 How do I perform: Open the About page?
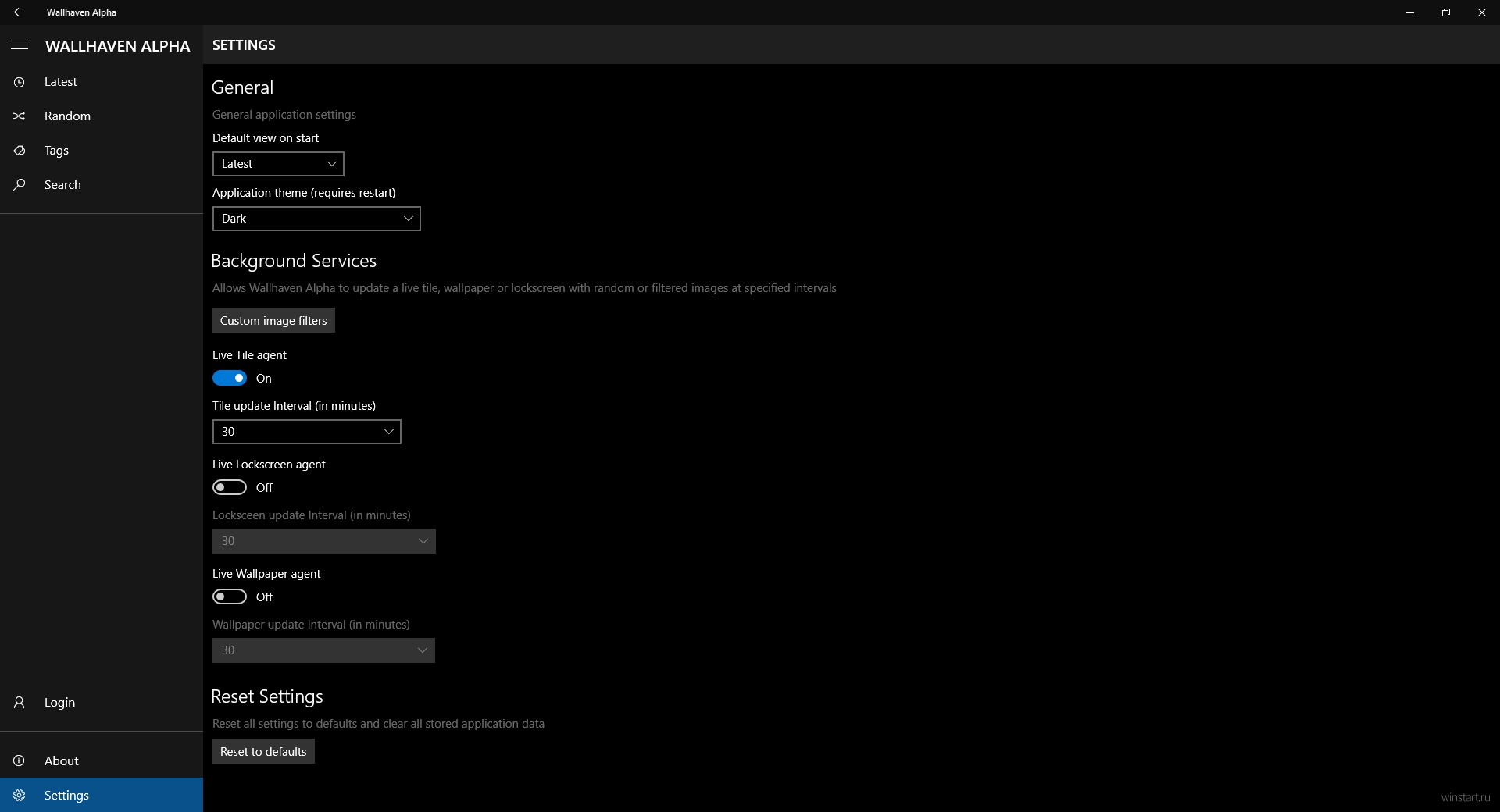pyautogui.click(x=102, y=761)
